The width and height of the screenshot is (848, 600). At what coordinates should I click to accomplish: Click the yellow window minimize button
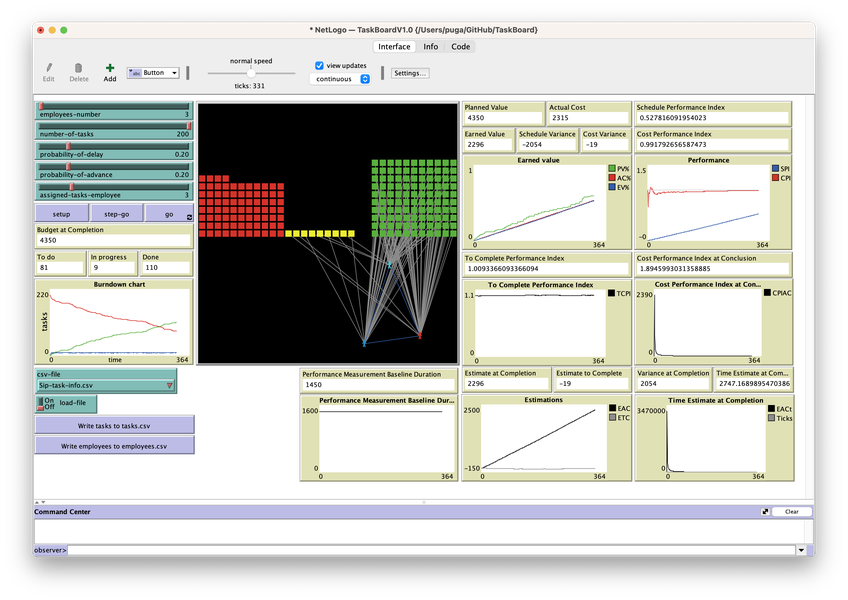click(52, 30)
